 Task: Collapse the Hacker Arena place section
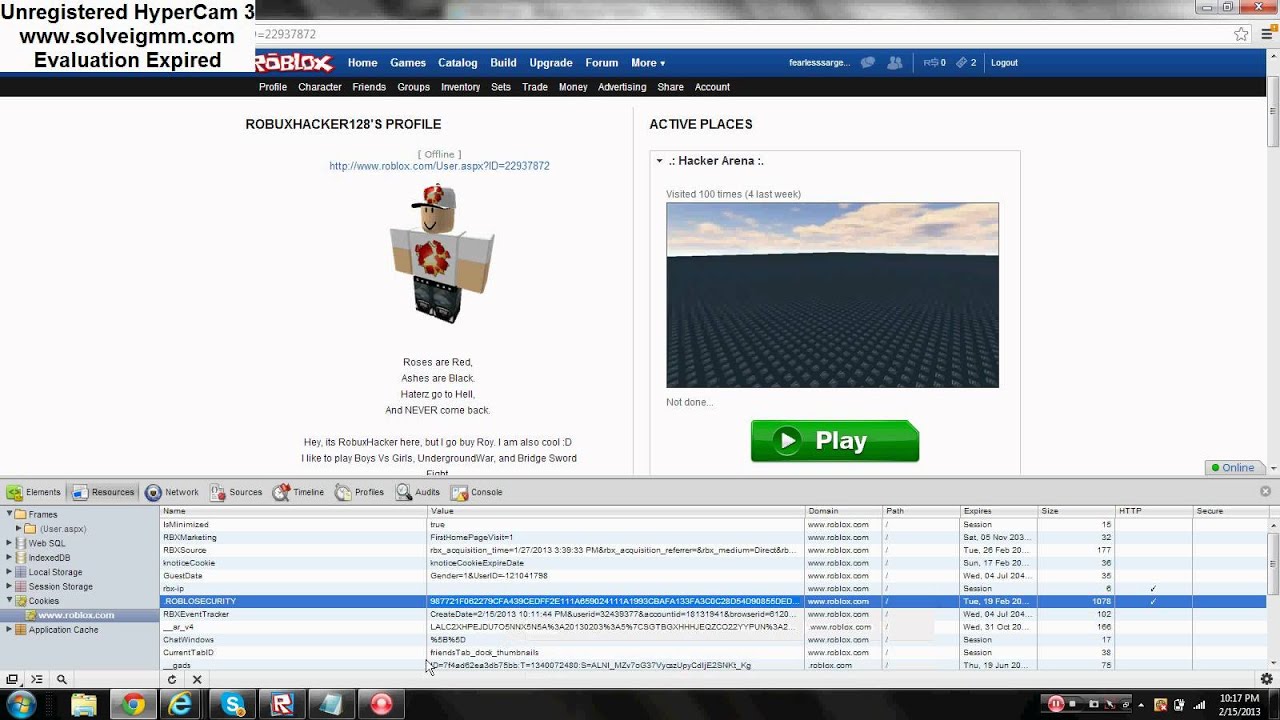(659, 161)
